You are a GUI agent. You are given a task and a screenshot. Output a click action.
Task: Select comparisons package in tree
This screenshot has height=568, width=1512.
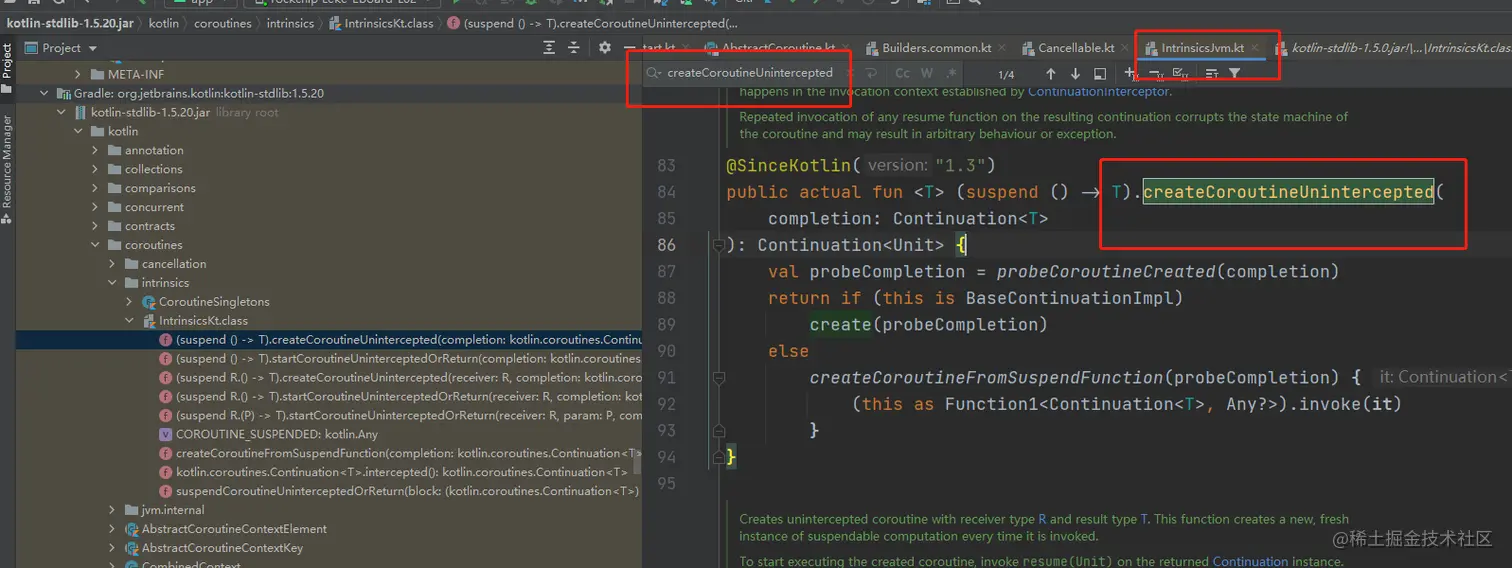tap(150, 188)
